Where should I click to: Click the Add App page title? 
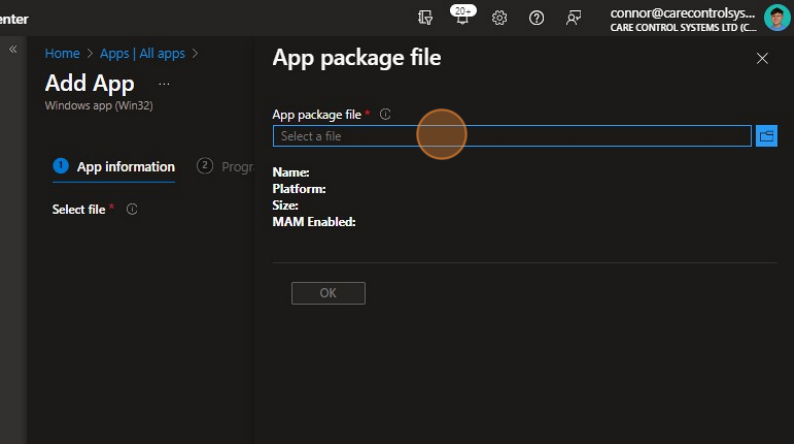90,83
